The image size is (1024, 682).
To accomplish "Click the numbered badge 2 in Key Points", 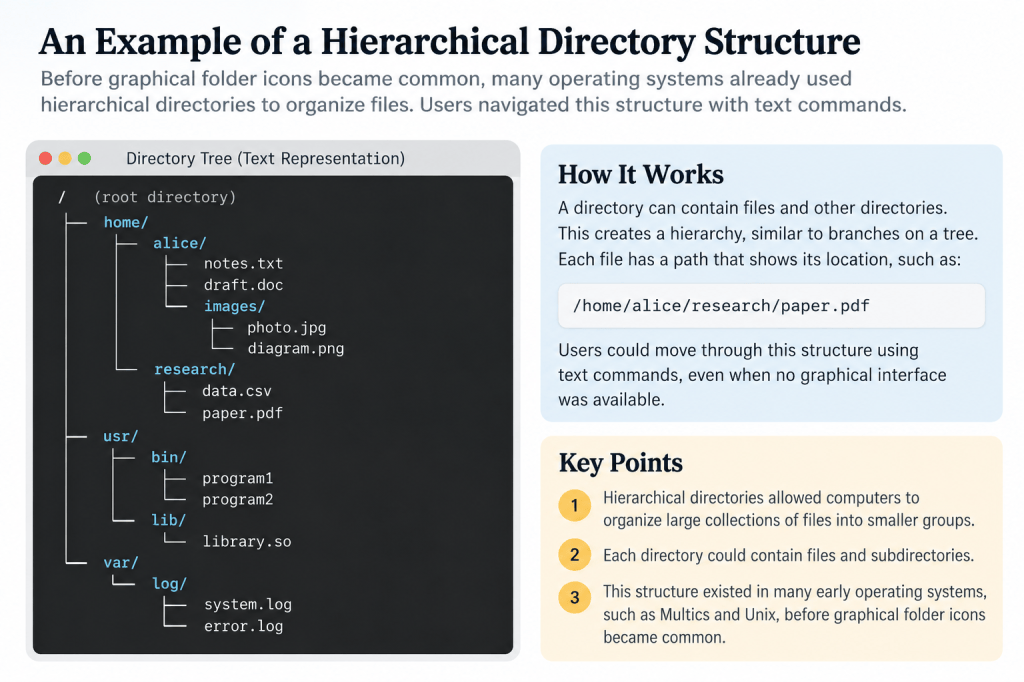I will tap(575, 555).
